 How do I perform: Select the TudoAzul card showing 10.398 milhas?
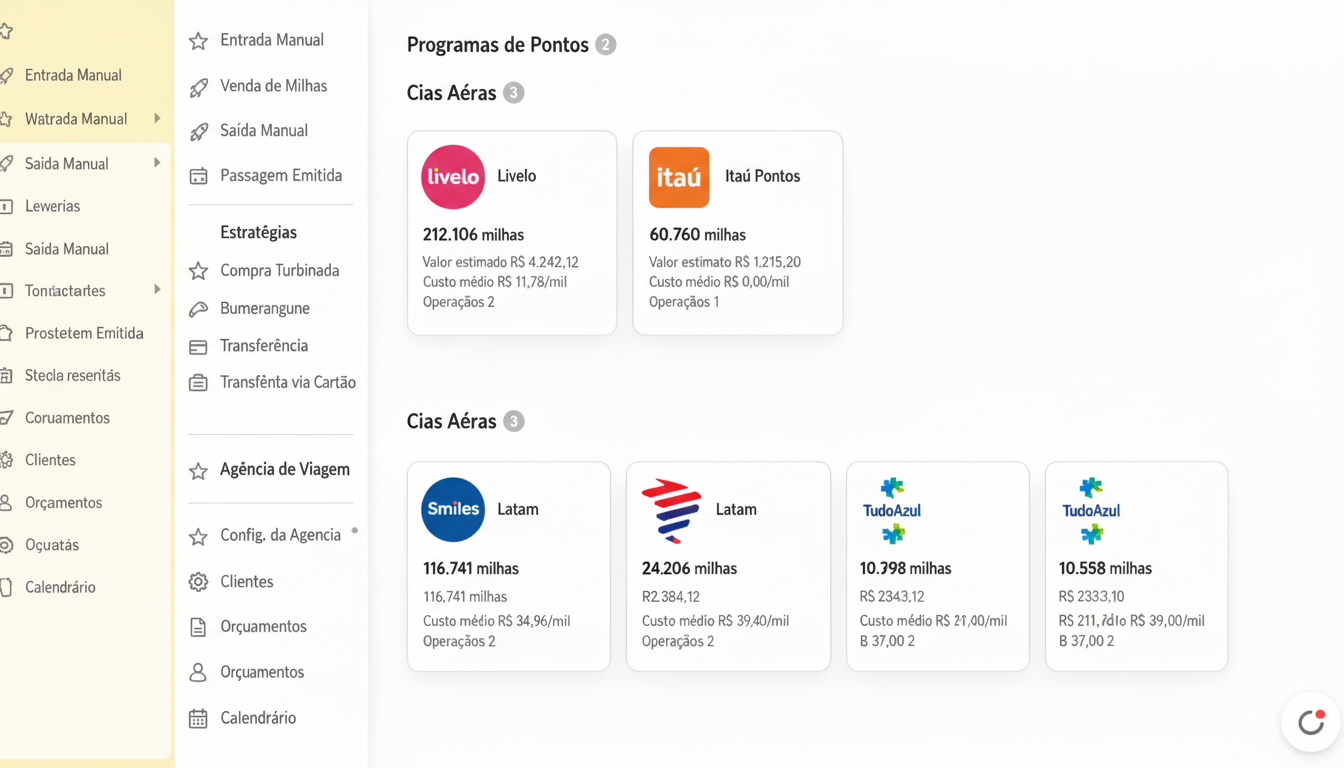(x=937, y=566)
